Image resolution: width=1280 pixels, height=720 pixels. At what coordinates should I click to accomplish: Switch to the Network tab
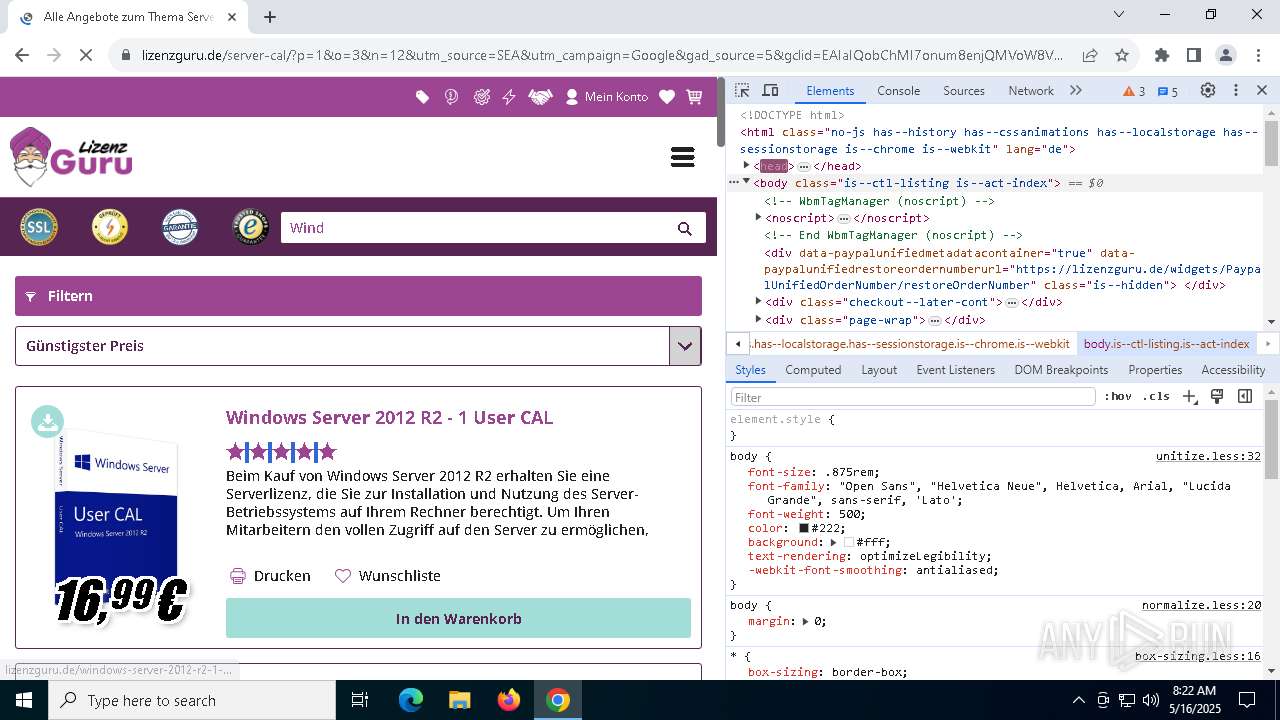(x=1031, y=91)
